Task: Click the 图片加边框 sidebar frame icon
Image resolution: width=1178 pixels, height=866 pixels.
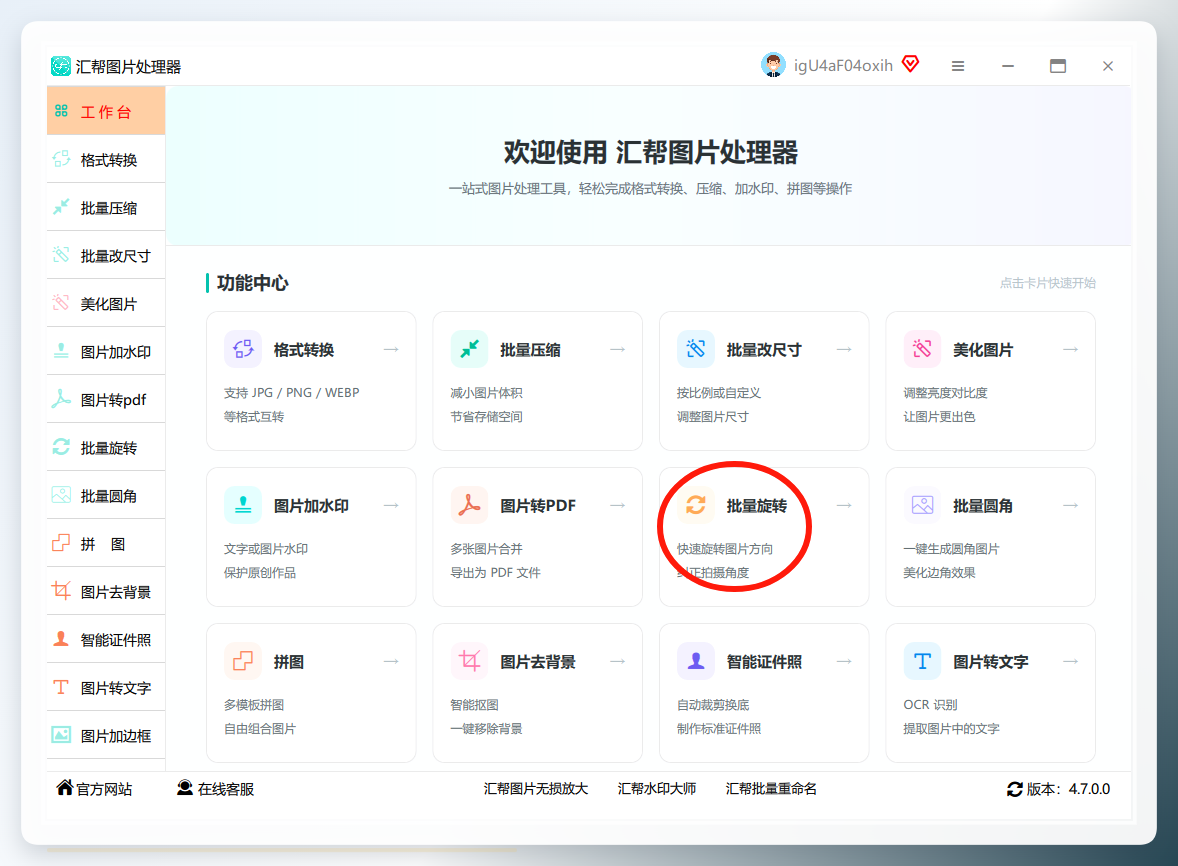Action: (61, 735)
